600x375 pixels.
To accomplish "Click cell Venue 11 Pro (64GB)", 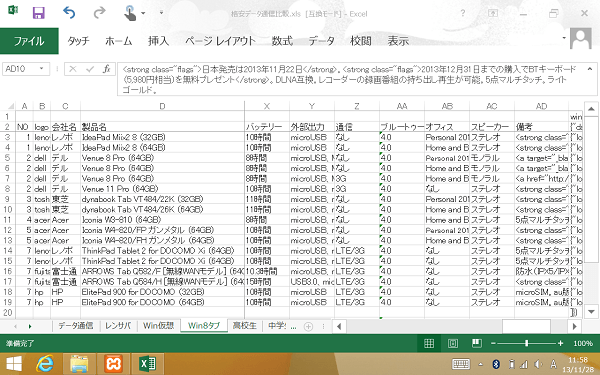I will point(162,189).
